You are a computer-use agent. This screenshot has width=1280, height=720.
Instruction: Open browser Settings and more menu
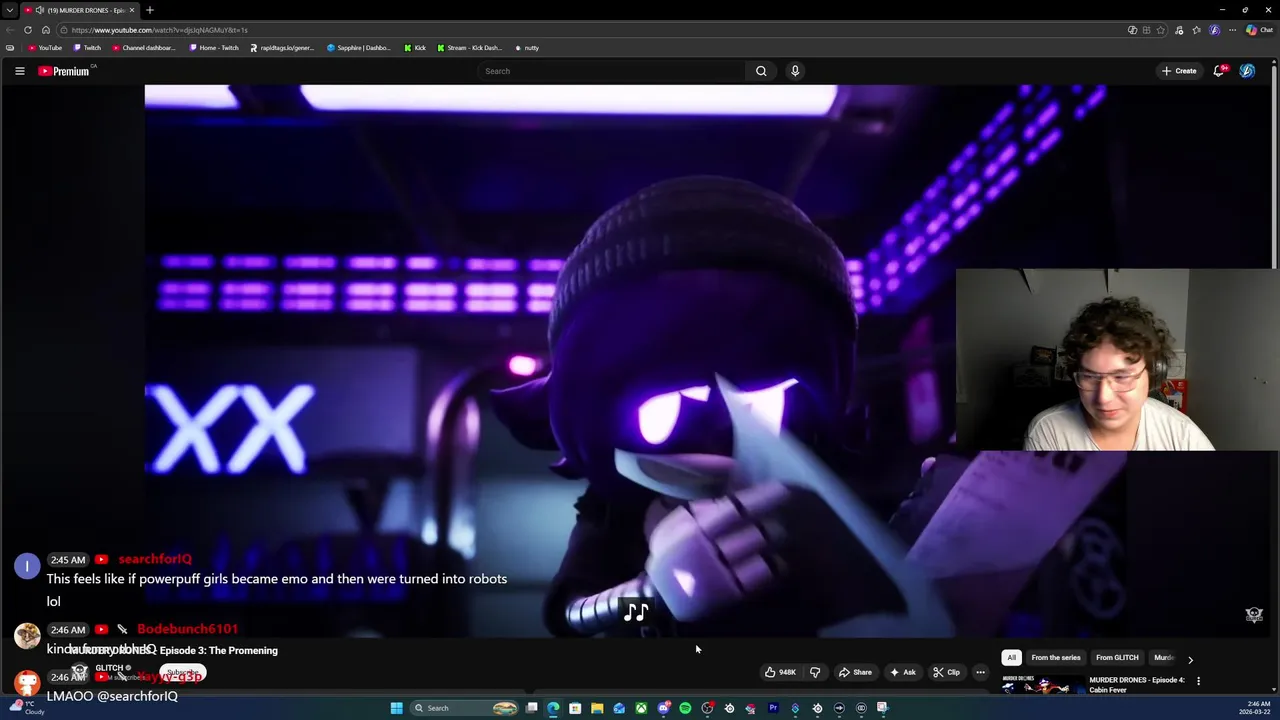click(x=1232, y=30)
